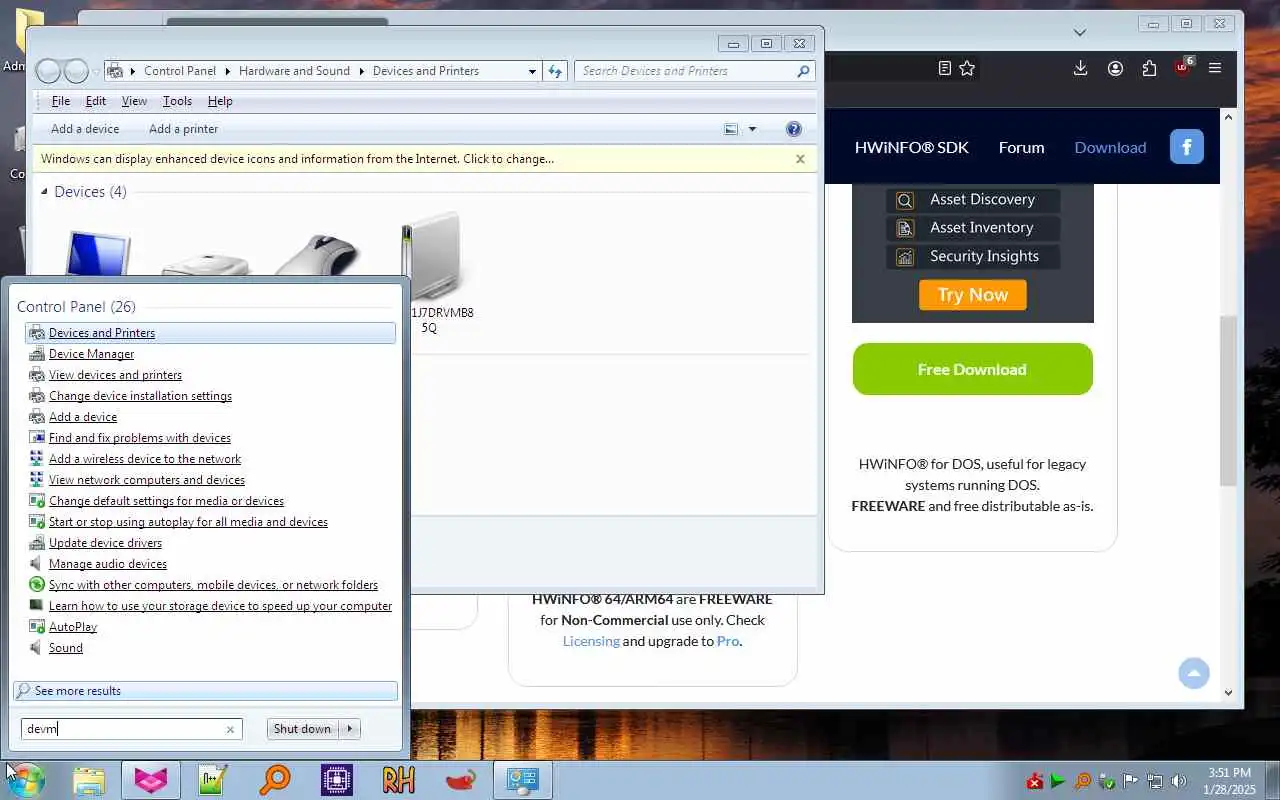The image size is (1280, 800).
Task: Click View network computers and devices
Action: pyautogui.click(x=147, y=480)
